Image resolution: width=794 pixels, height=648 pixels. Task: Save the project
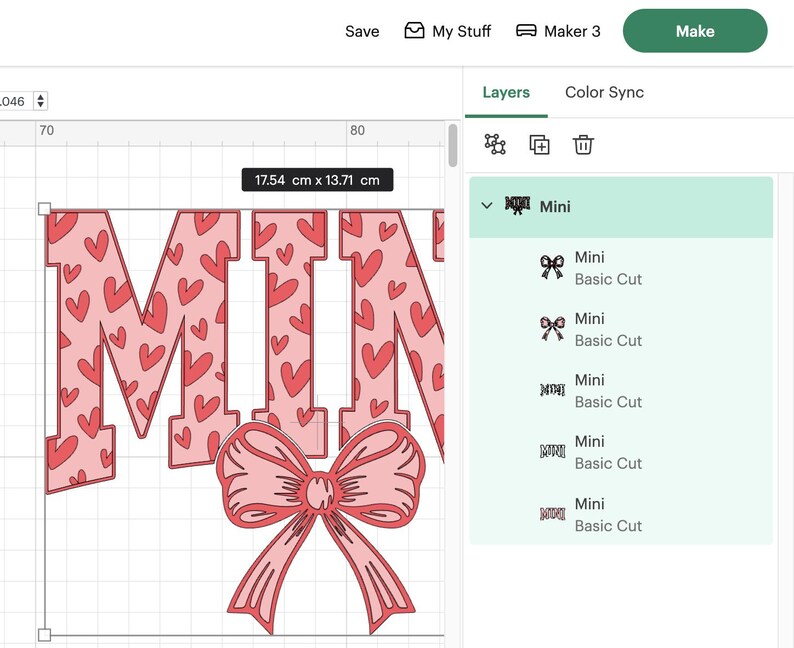pos(362,31)
